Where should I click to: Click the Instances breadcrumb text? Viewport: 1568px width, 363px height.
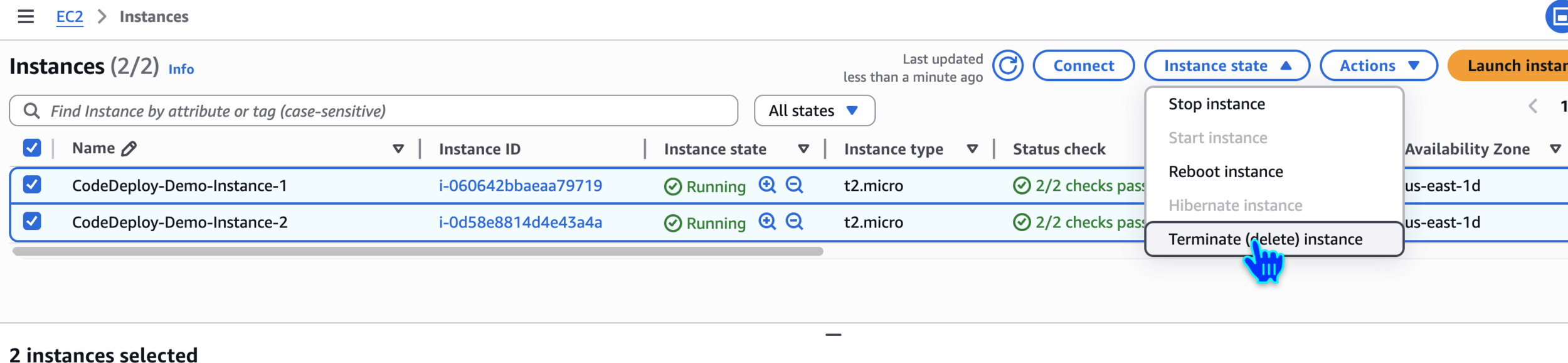click(x=154, y=16)
